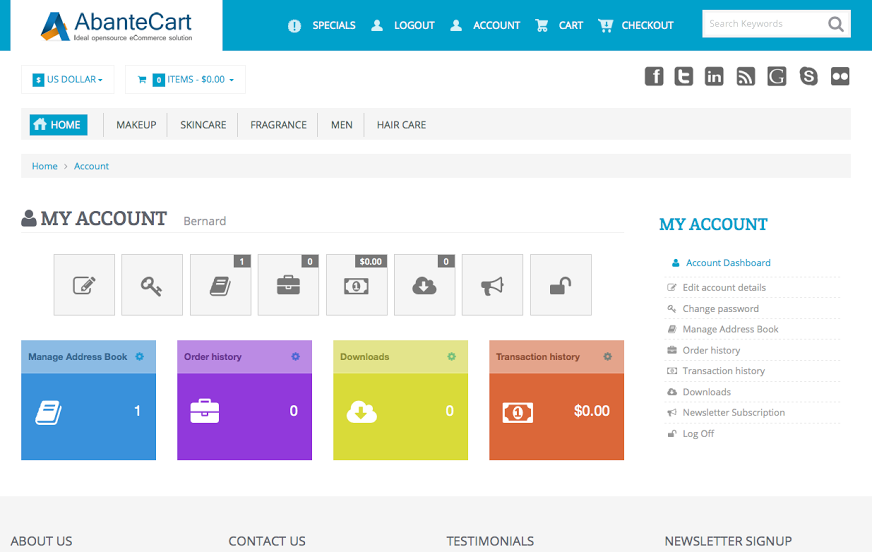The height and width of the screenshot is (552, 872).
Task: Click the order history briefcase tile
Action: click(x=288, y=285)
